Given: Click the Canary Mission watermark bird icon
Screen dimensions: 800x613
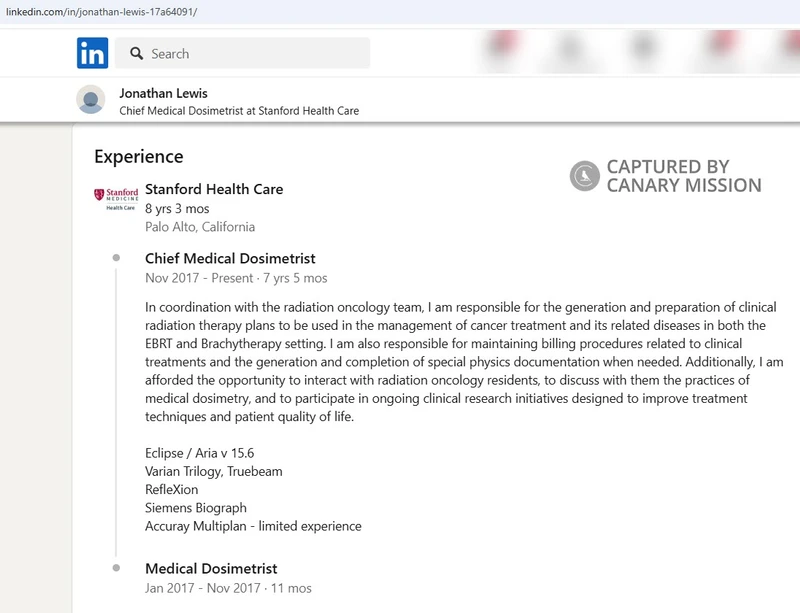Looking at the screenshot, I should pos(585,176).
